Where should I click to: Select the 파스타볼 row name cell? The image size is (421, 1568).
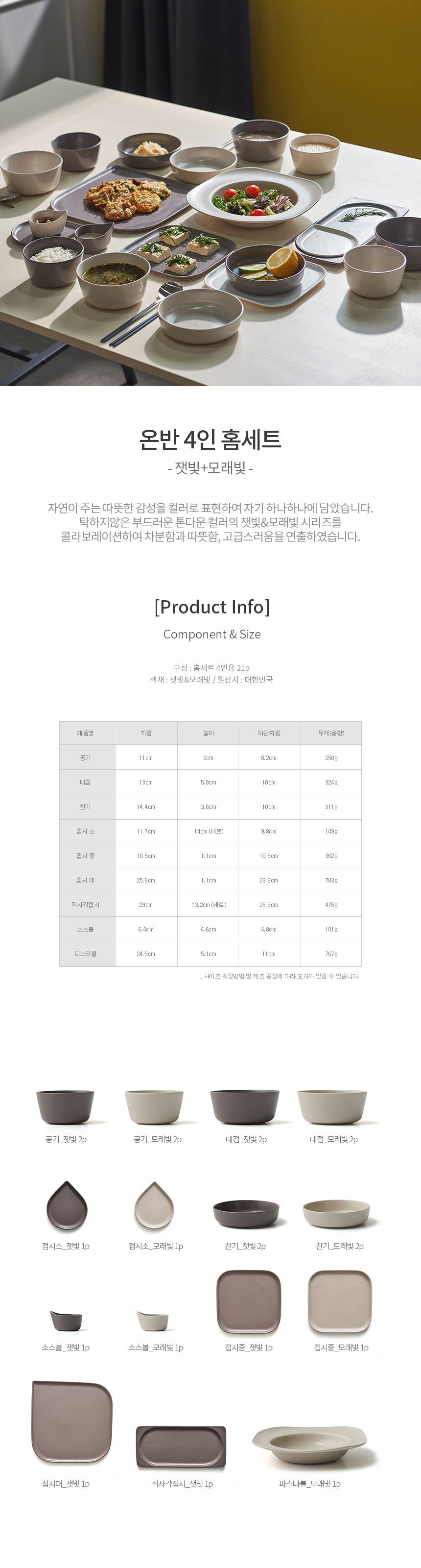pos(86,954)
